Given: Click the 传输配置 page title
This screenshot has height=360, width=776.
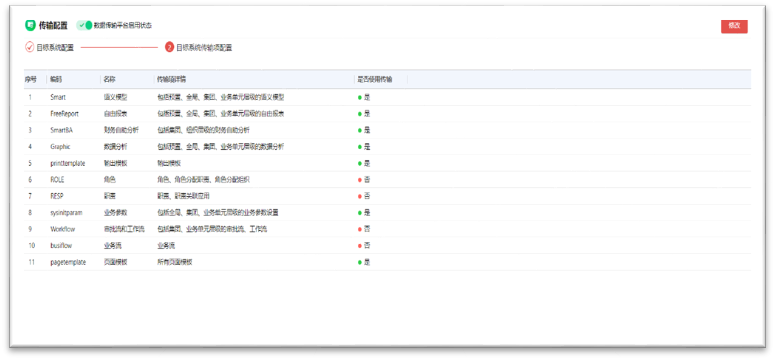Looking at the screenshot, I should (53, 25).
